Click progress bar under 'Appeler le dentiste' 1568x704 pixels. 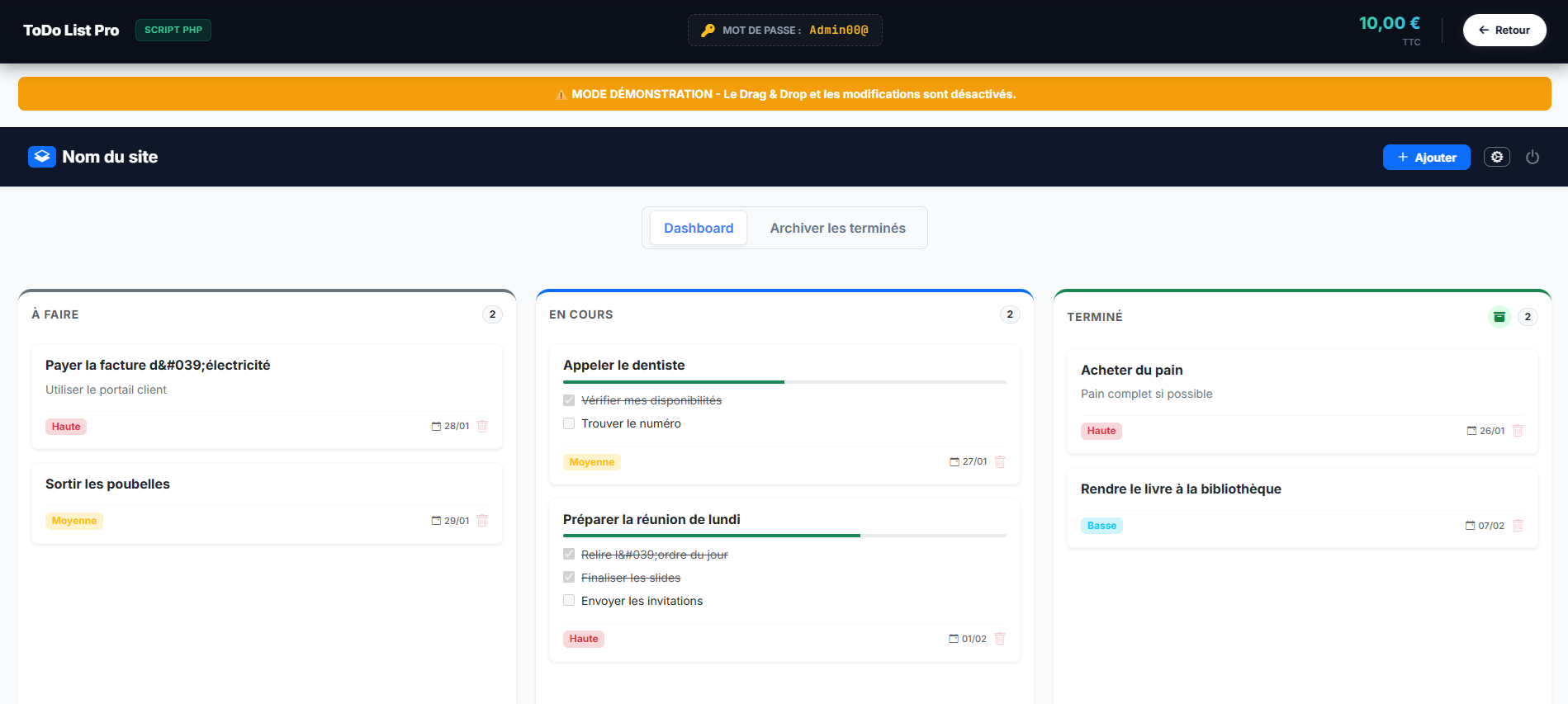point(784,382)
